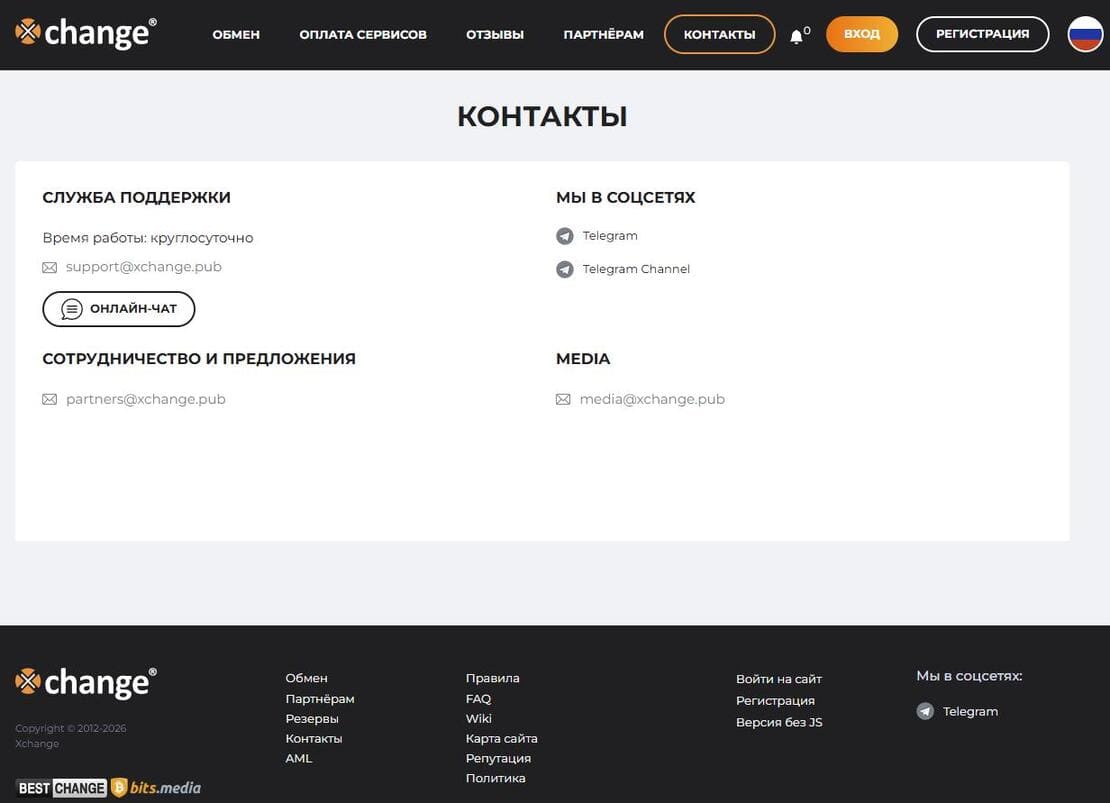Click the Telegram icon under social networks

click(x=565, y=236)
